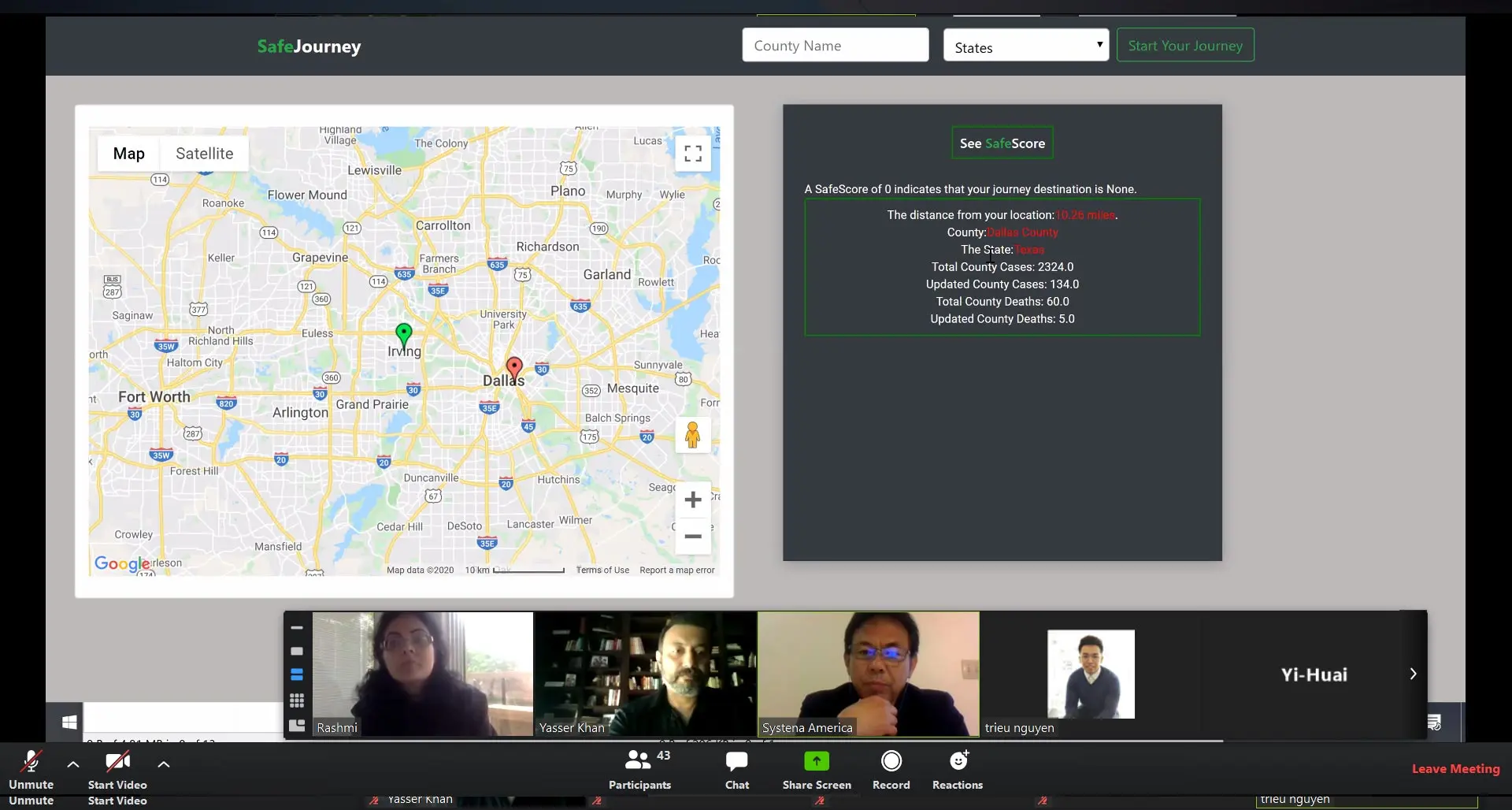Click the County Name input field
This screenshot has width=1512, height=810.
tap(835, 46)
